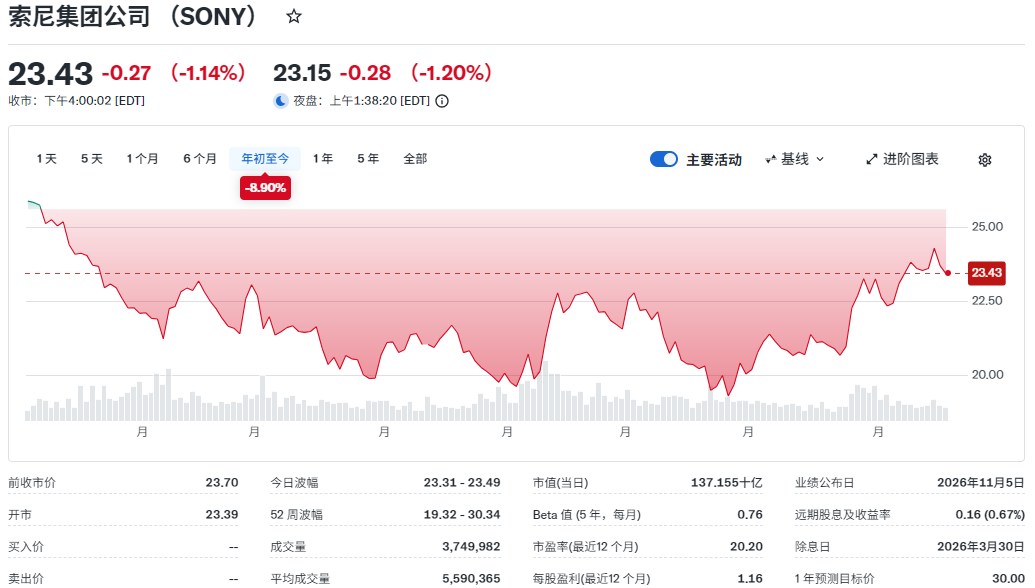Select the 5年 time range
This screenshot has width=1035, height=588.
point(368,158)
